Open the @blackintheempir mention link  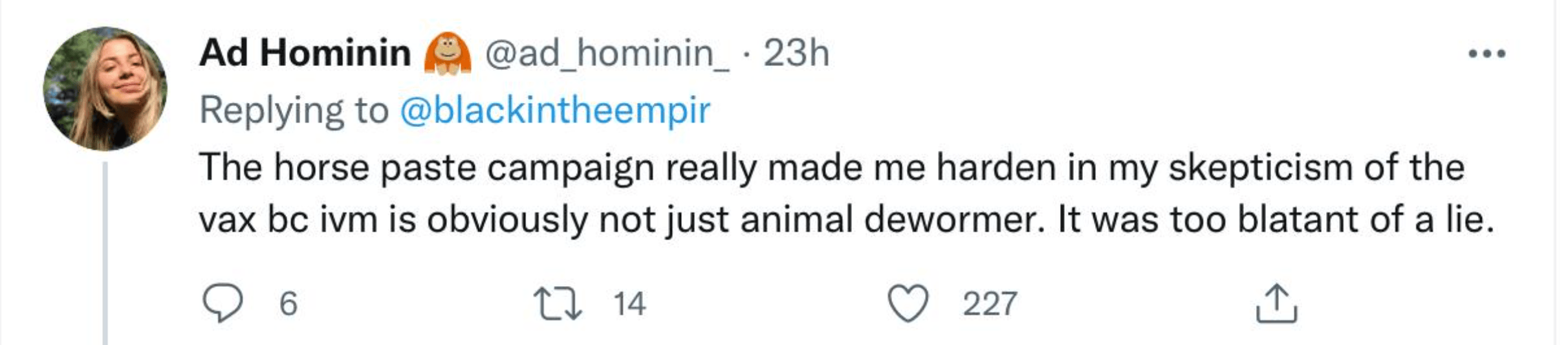click(555, 111)
